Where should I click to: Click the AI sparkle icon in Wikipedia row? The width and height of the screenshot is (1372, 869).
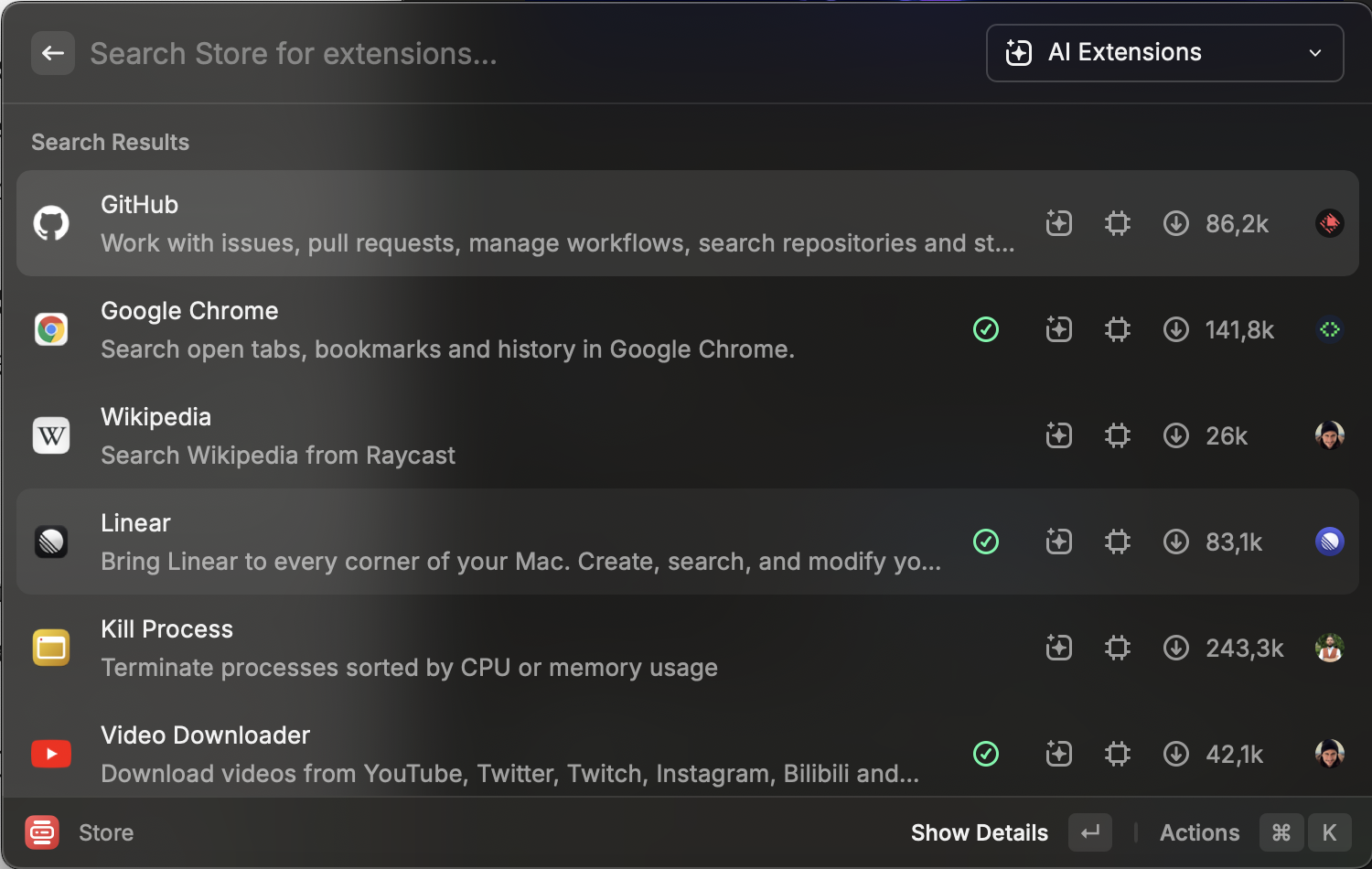(x=1059, y=435)
